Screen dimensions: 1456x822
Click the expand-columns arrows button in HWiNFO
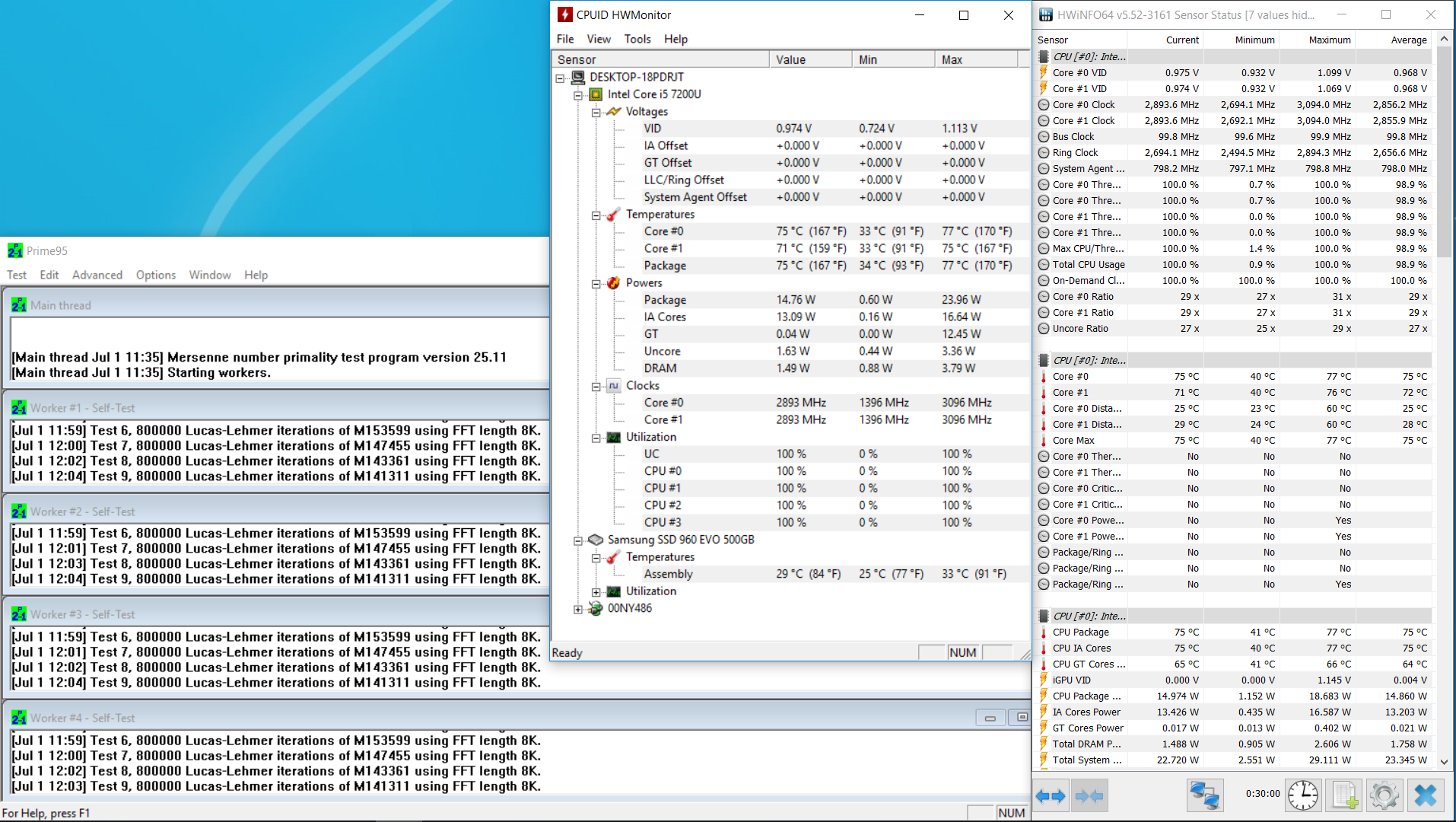click(1051, 796)
